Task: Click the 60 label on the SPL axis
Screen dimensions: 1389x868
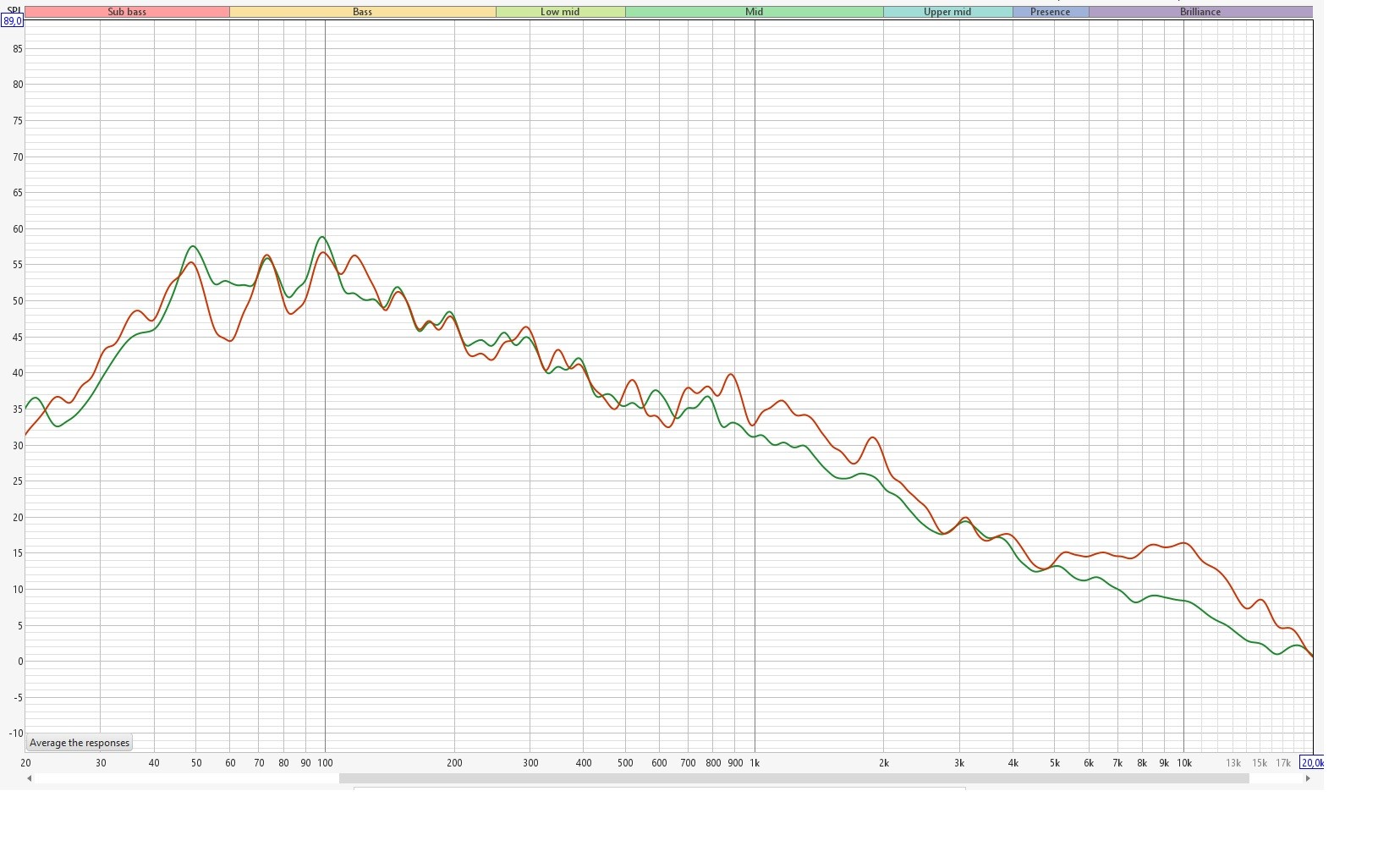Action: (18, 229)
